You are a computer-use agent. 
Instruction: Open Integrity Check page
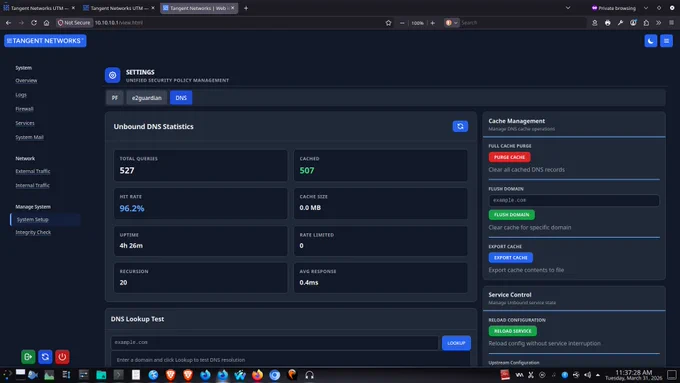33,232
